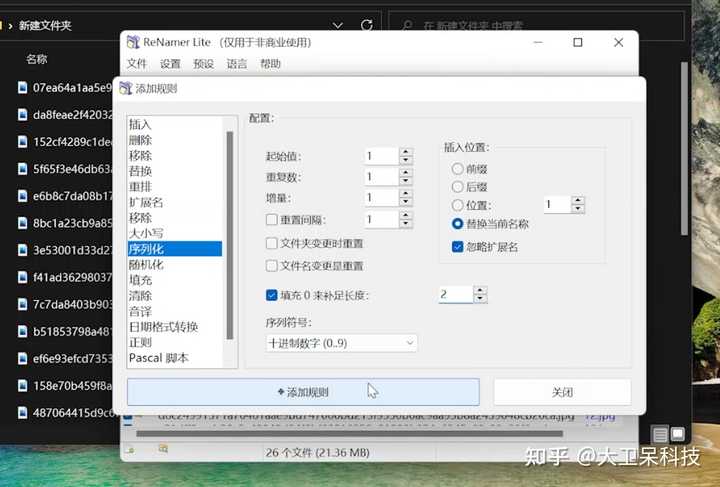The height and width of the screenshot is (487, 720).
Task: Select the 扩展名 rule
Action: (x=175, y=202)
